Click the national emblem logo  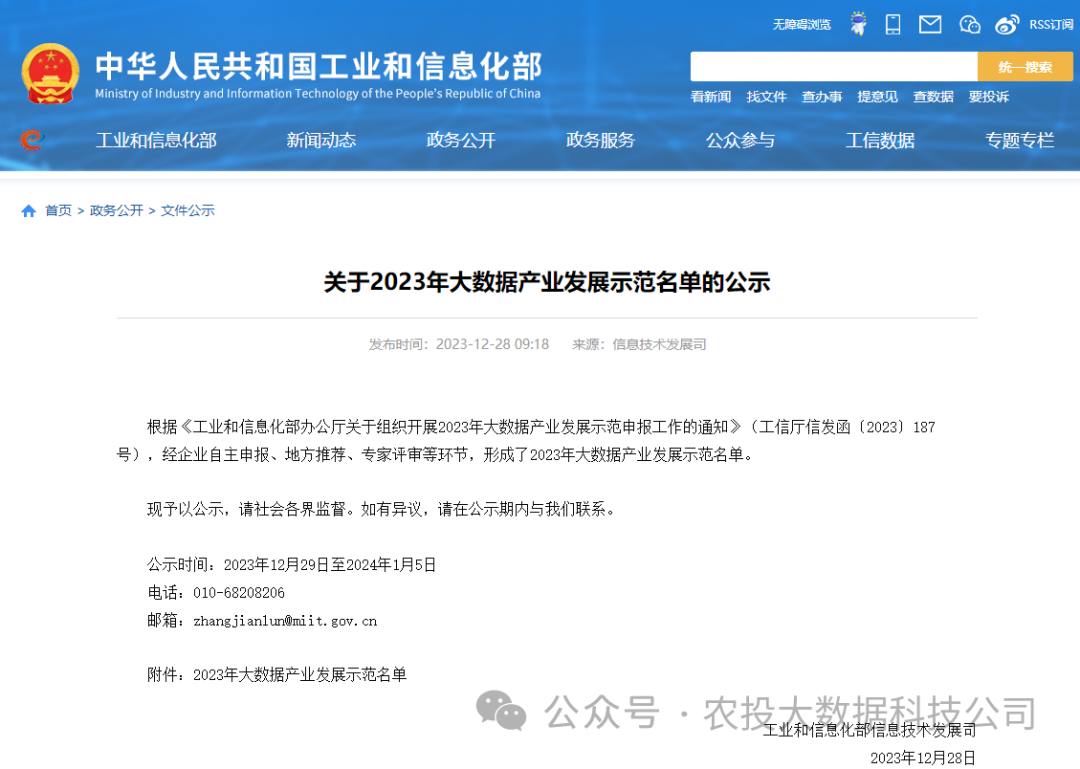(50, 74)
